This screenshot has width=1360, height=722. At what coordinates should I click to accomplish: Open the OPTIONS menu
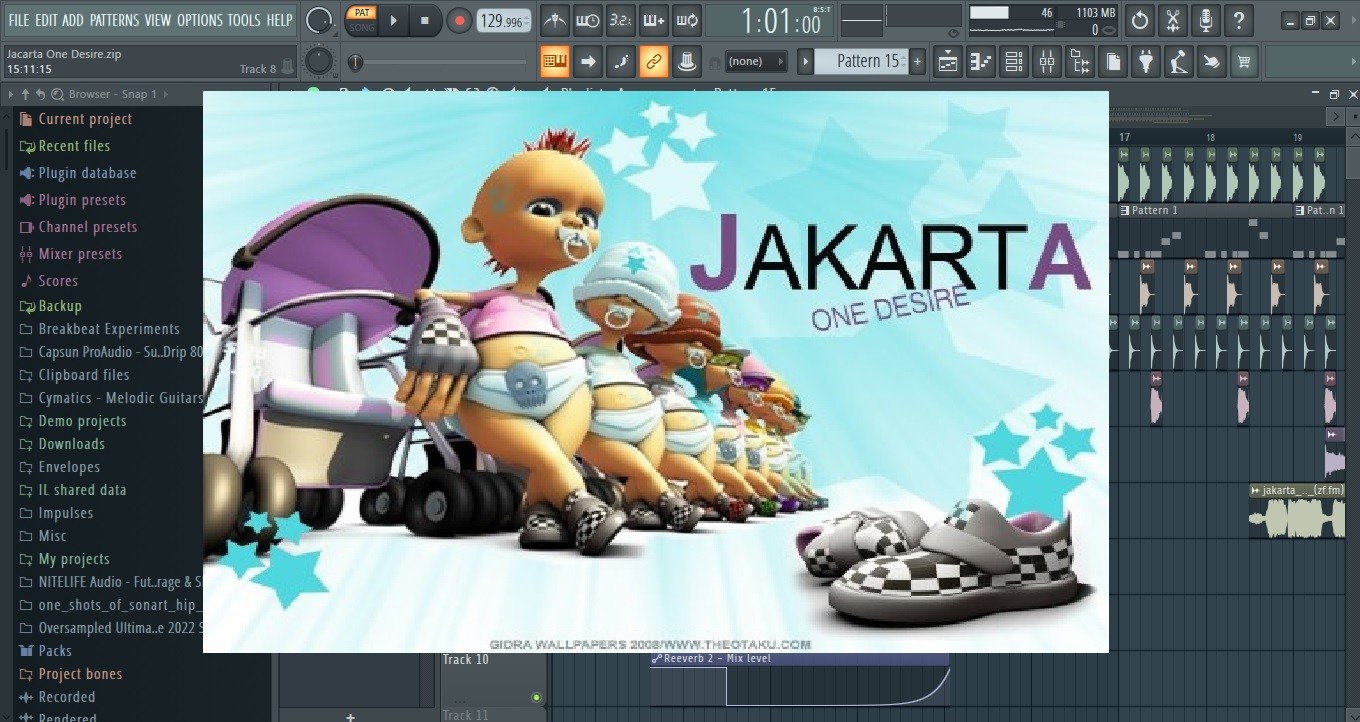tap(200, 20)
